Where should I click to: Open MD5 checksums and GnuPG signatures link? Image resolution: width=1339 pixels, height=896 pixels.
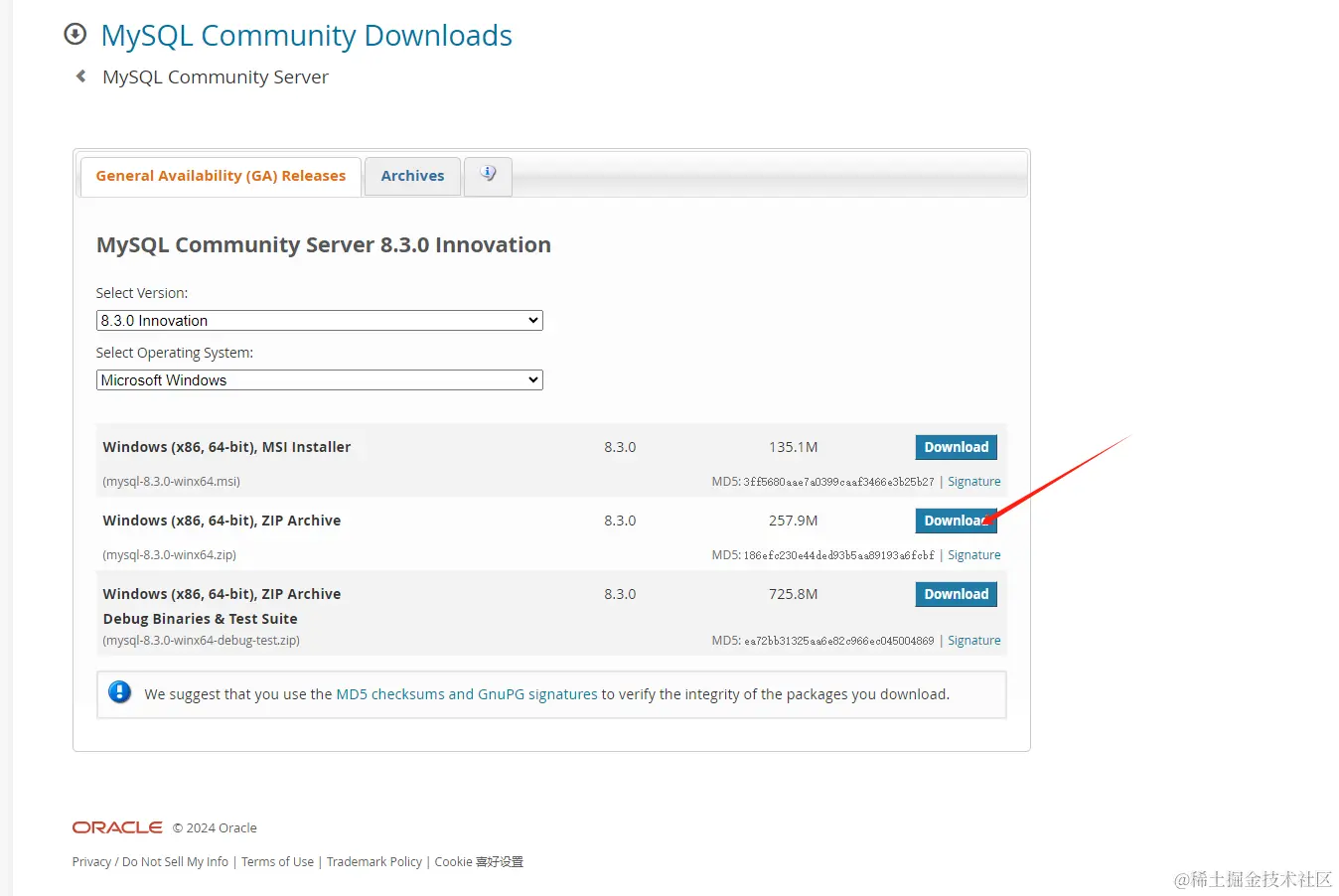coord(467,694)
